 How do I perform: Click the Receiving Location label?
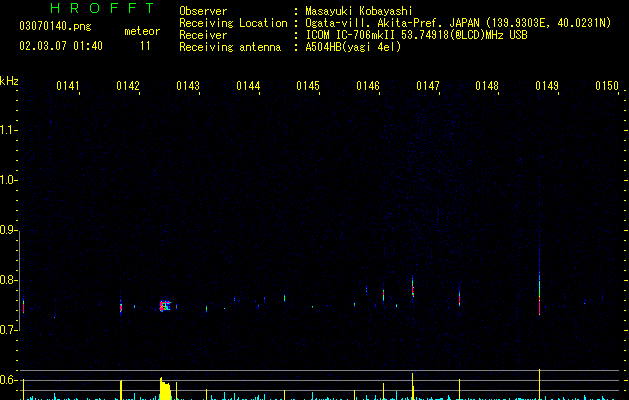233,23
